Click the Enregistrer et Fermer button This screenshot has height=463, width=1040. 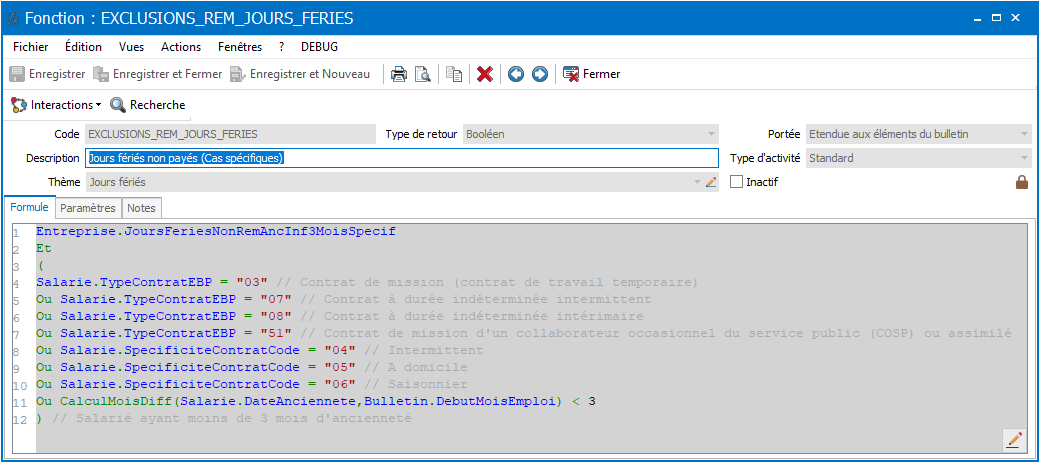tap(158, 74)
